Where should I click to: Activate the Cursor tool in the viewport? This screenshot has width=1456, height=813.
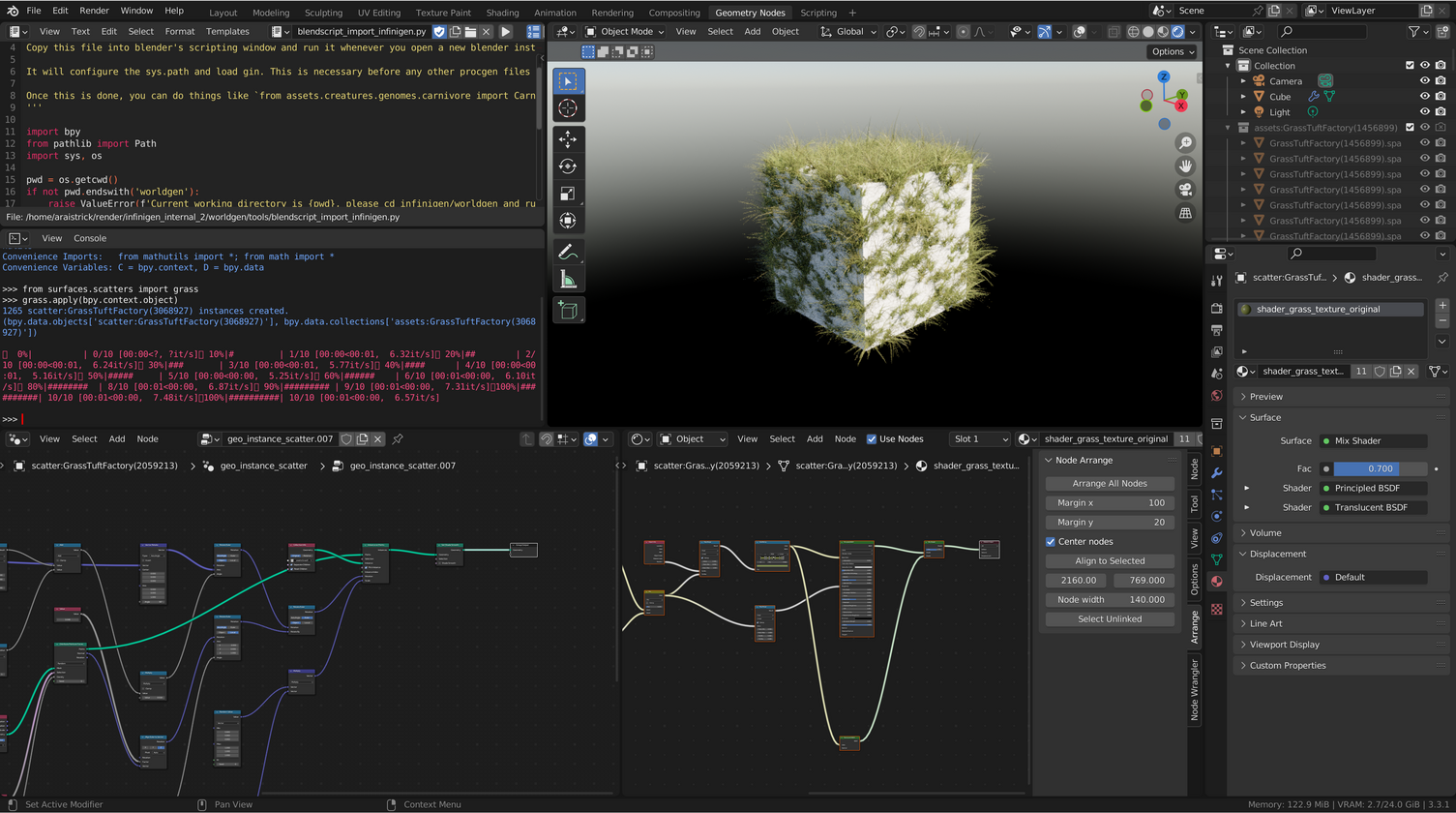point(568,108)
